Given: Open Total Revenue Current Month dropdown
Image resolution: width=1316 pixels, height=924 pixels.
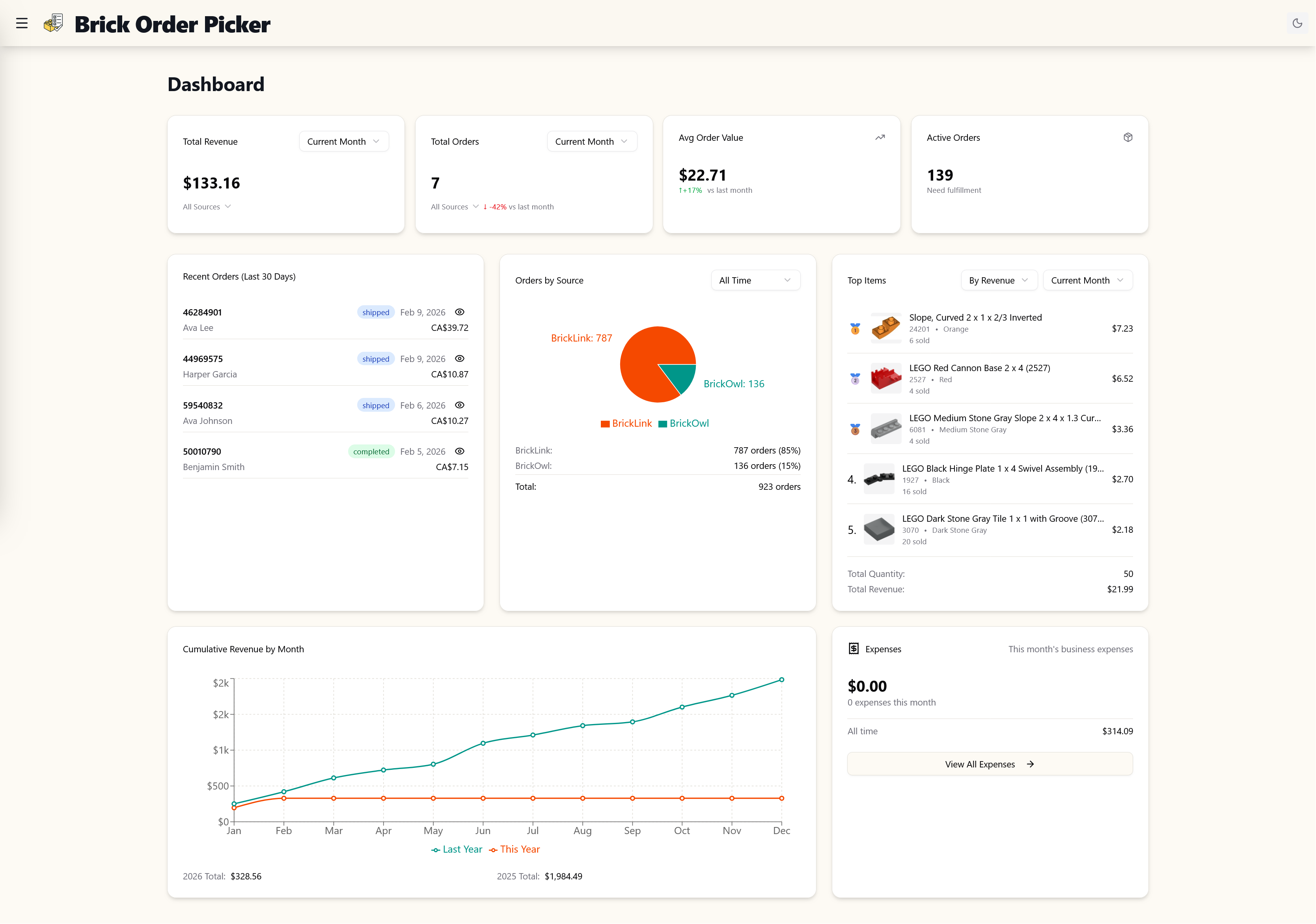Looking at the screenshot, I should (x=343, y=142).
